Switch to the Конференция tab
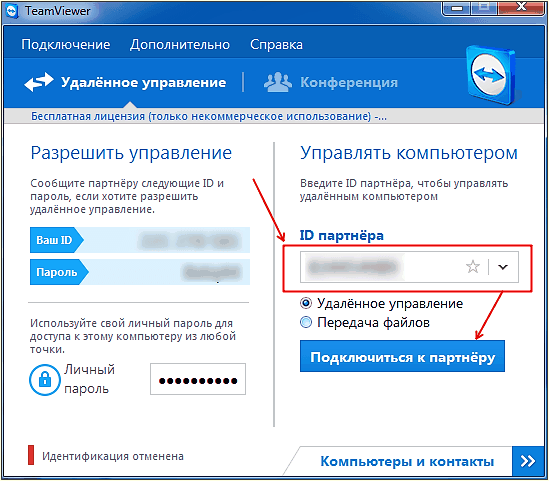The image size is (549, 481). tap(349, 82)
